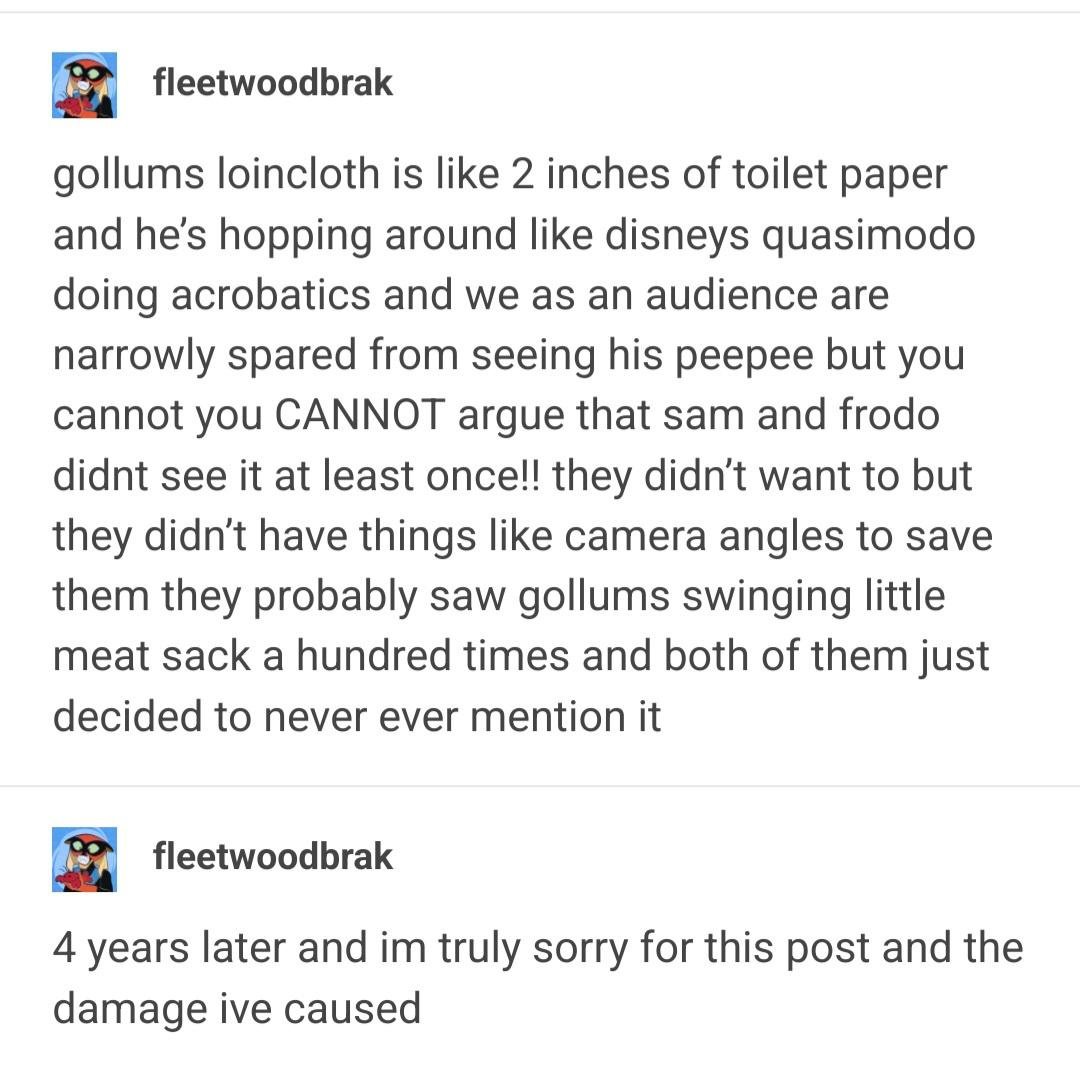Click the final line 'decided to never ever mention it'

click(x=357, y=716)
